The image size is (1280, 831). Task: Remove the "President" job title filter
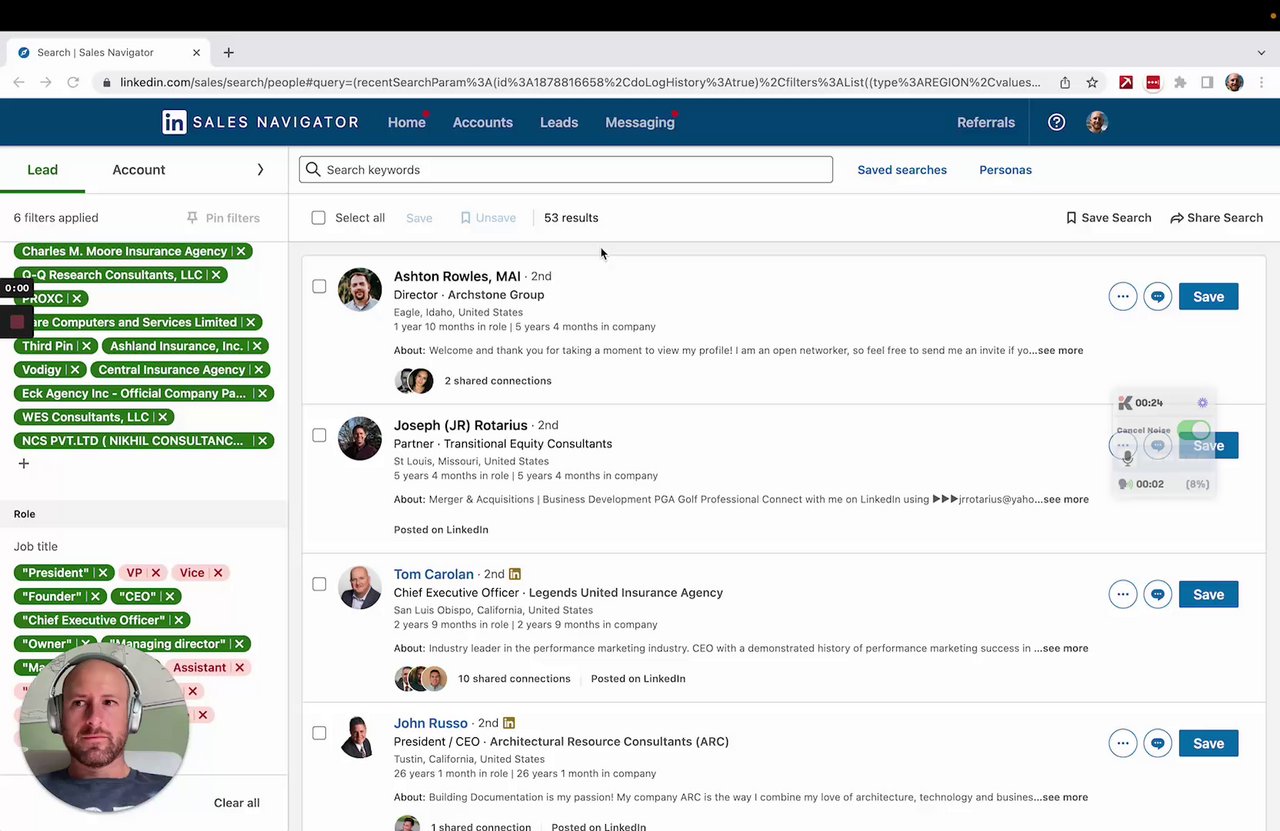coord(103,573)
